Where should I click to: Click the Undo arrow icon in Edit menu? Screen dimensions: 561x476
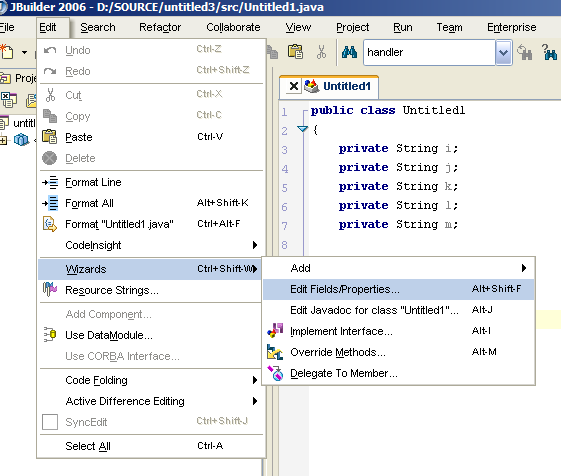pos(50,50)
